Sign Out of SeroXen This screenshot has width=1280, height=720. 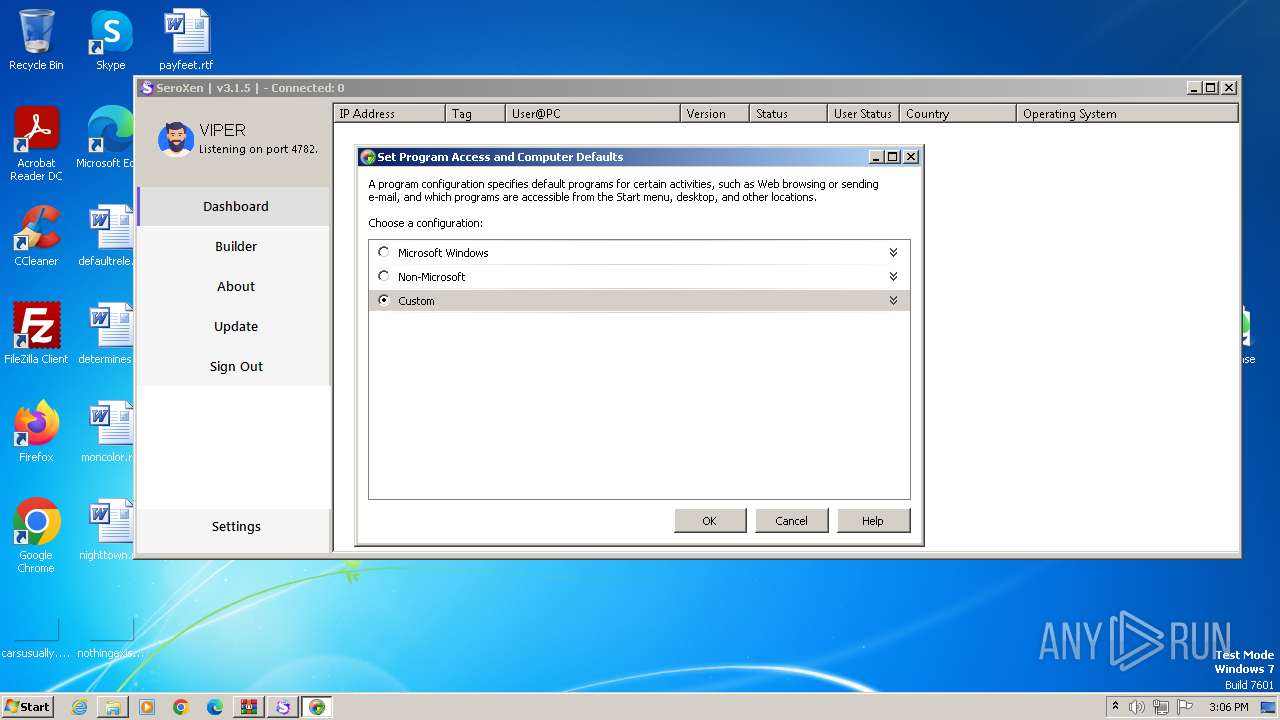pyautogui.click(x=235, y=366)
